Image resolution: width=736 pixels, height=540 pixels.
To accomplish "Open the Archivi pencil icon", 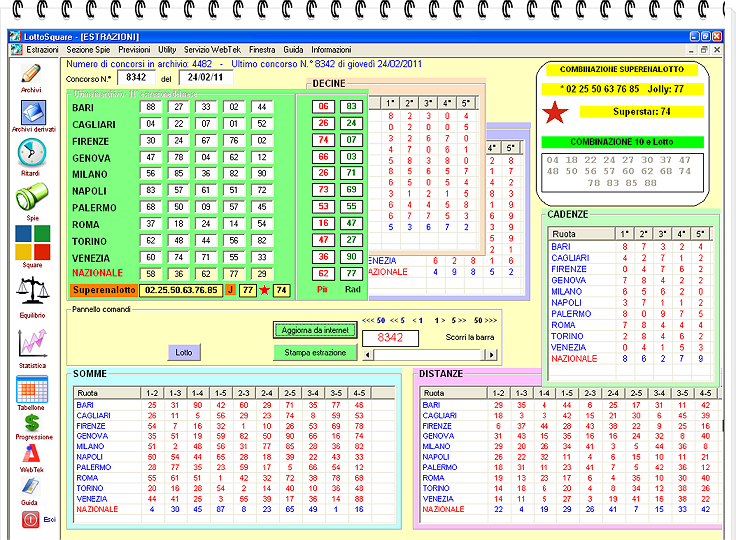I will click(x=31, y=74).
